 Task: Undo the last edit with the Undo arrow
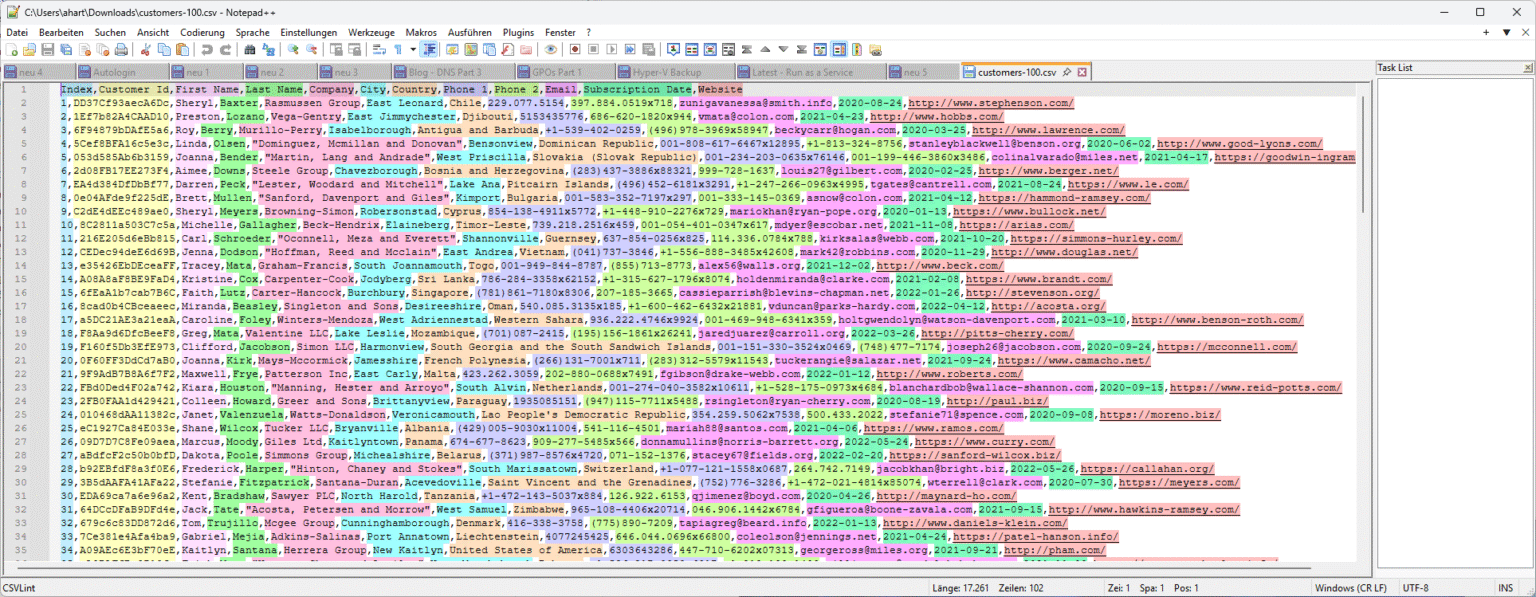click(x=208, y=49)
